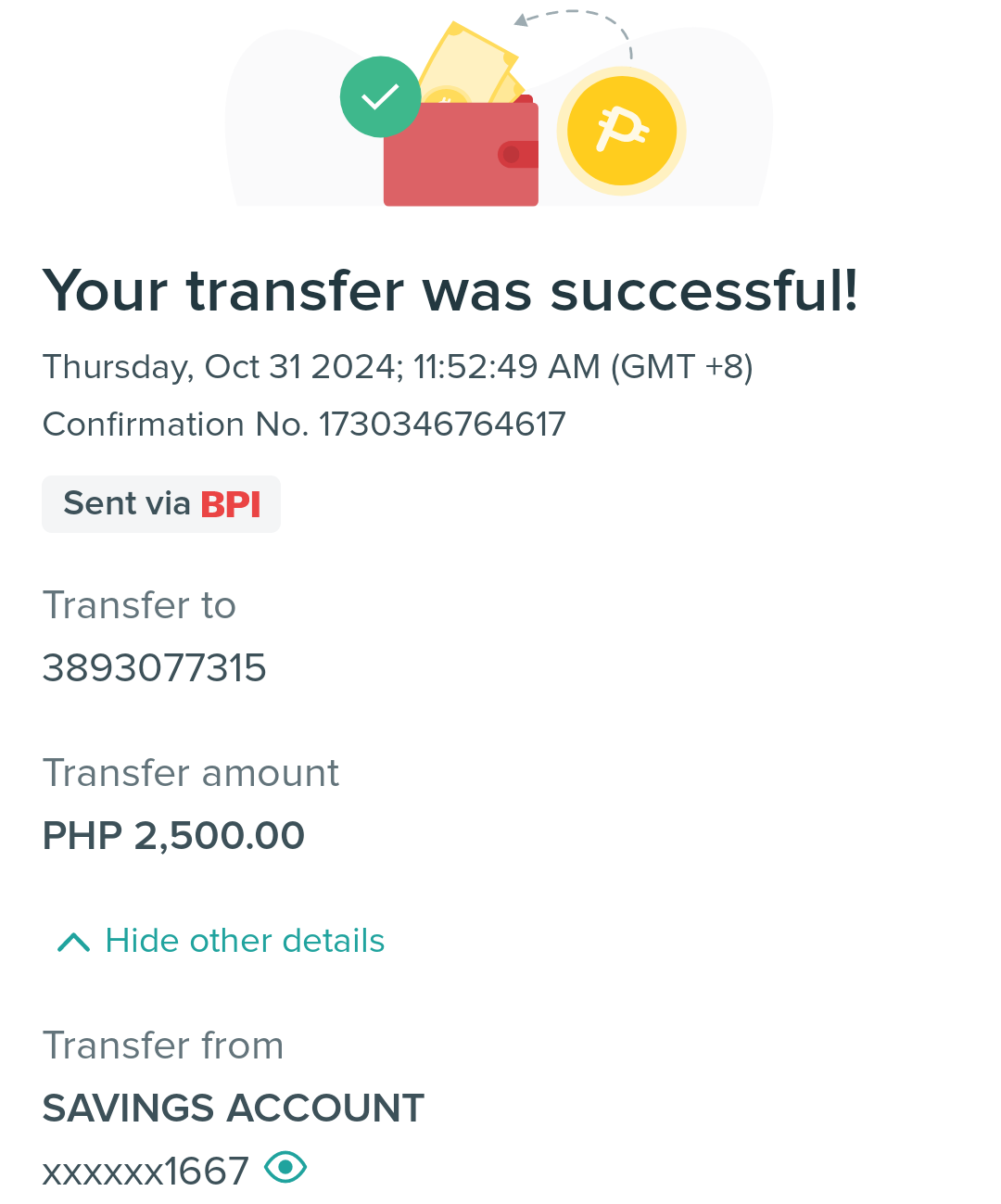Click the Transfer from label
The height and width of the screenshot is (1204, 1001).
163,1046
